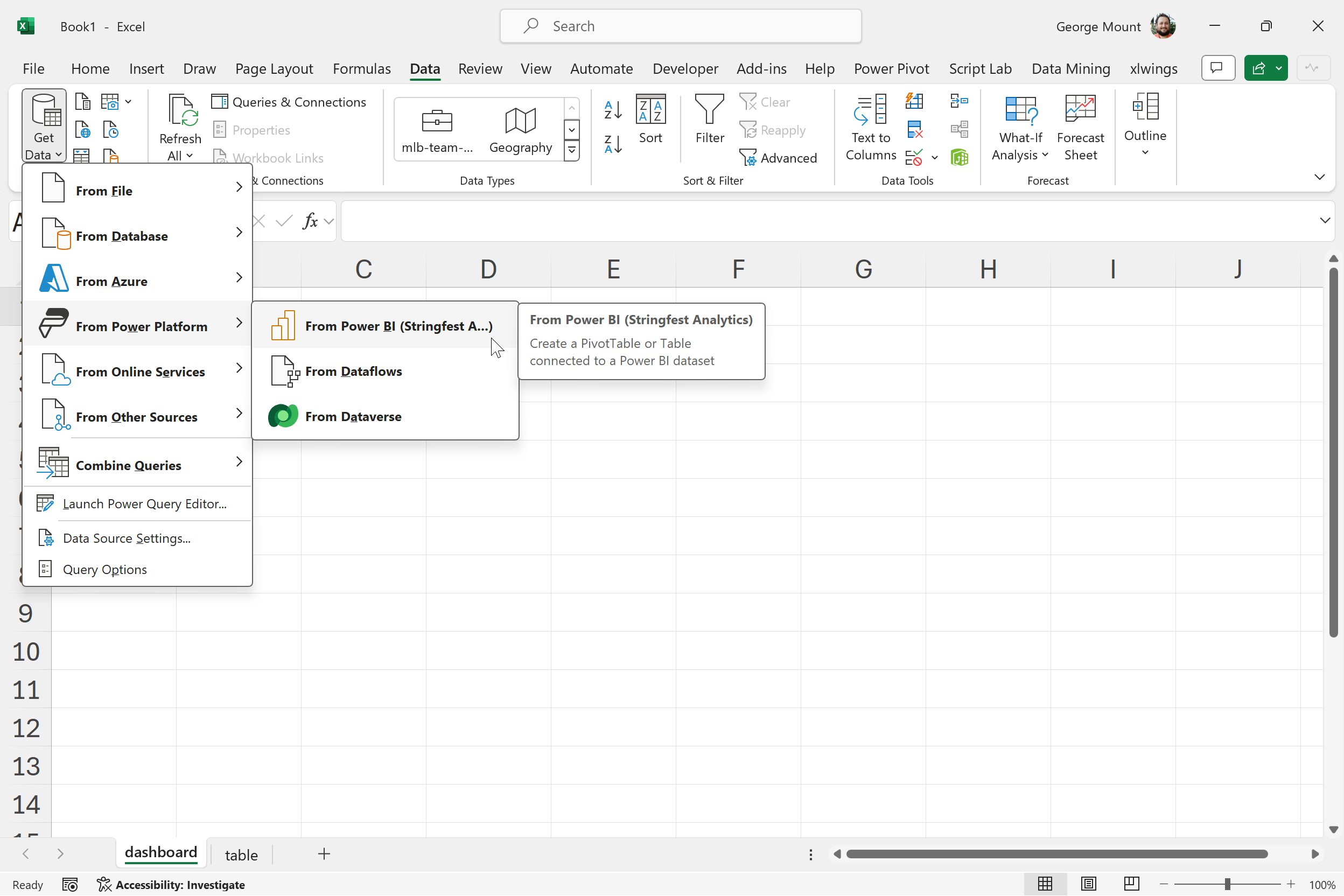The width and height of the screenshot is (1344, 896).
Task: Click the Flash Fill icon
Action: click(914, 102)
